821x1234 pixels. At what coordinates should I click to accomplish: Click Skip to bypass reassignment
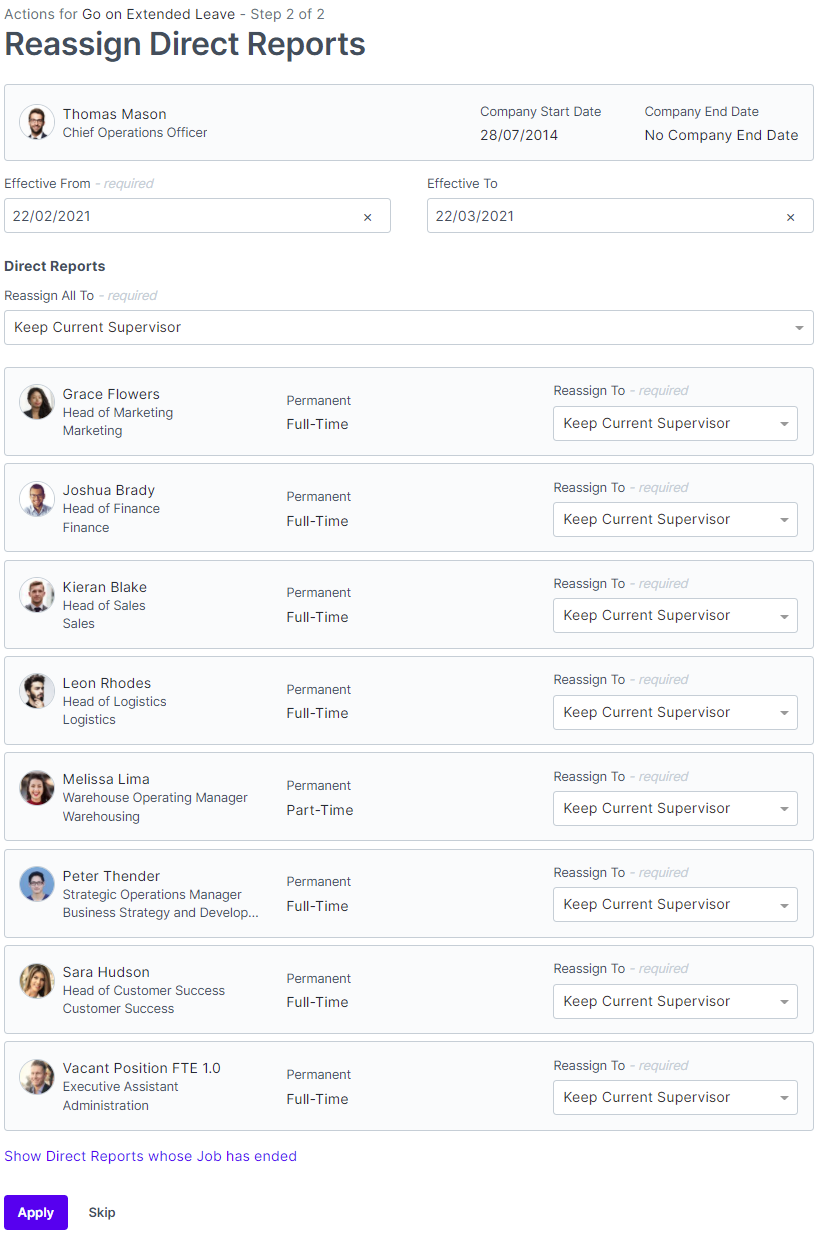click(x=101, y=1212)
